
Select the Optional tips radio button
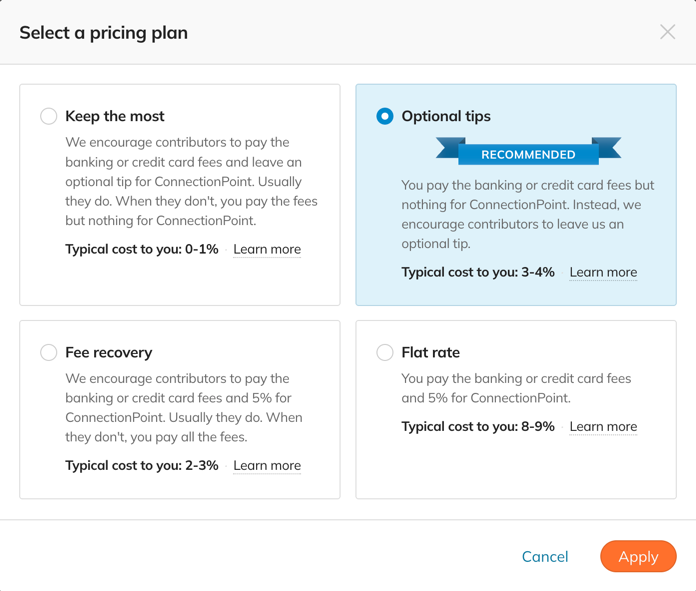click(x=385, y=116)
